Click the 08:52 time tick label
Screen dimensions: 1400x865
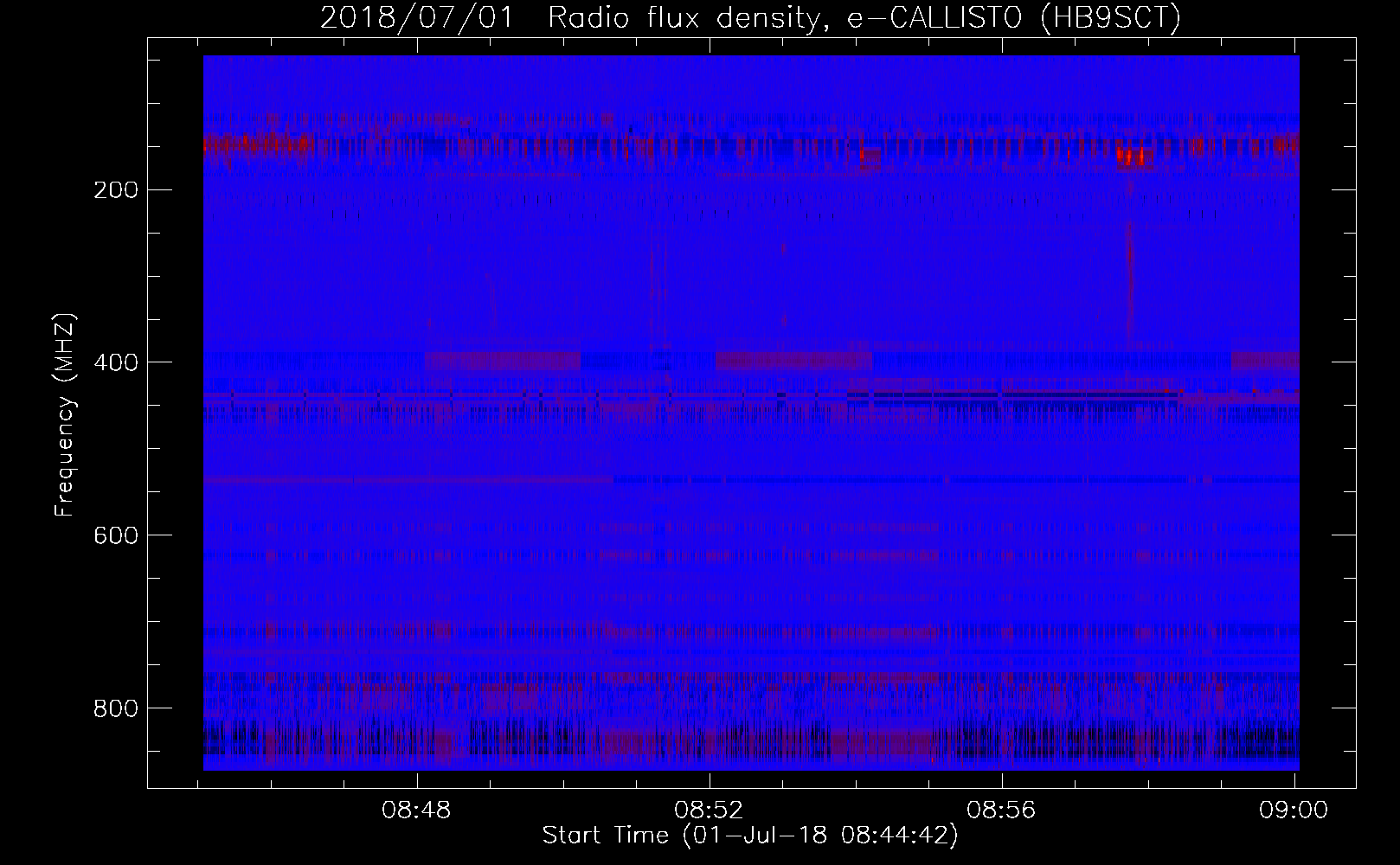click(x=710, y=811)
